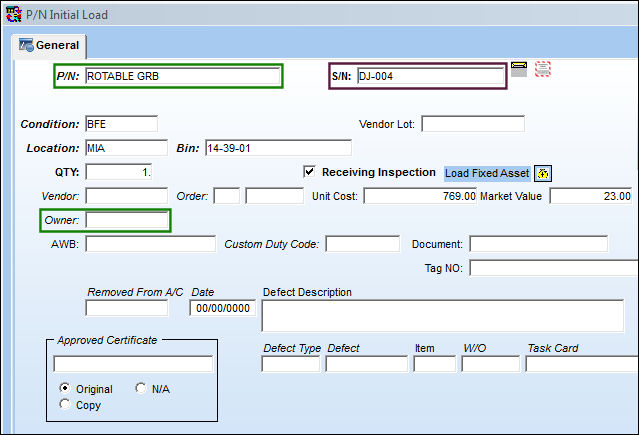Click the Vendor input field
This screenshot has width=639, height=435.
pos(126,196)
